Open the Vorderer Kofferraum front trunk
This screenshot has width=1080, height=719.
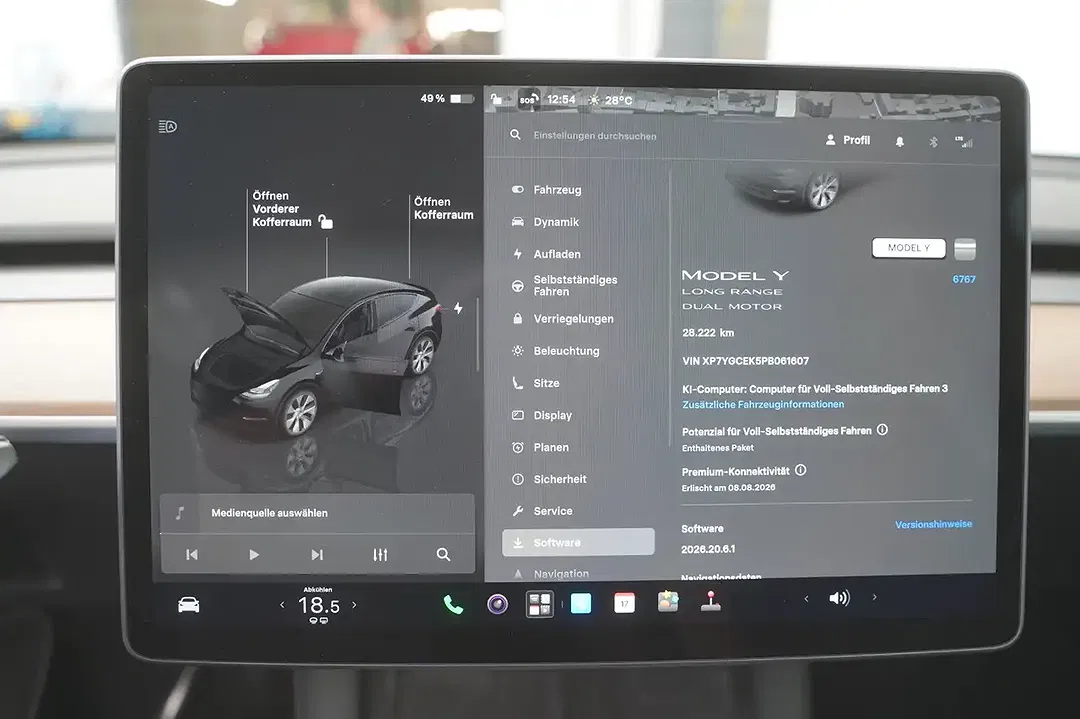281,209
